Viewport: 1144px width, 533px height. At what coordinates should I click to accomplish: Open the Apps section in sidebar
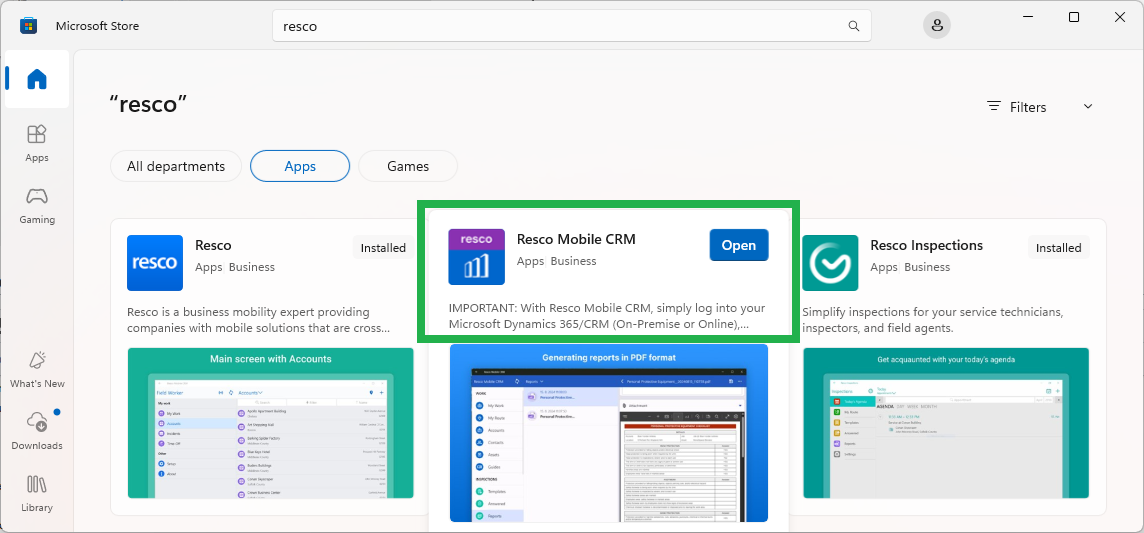pyautogui.click(x=36, y=143)
